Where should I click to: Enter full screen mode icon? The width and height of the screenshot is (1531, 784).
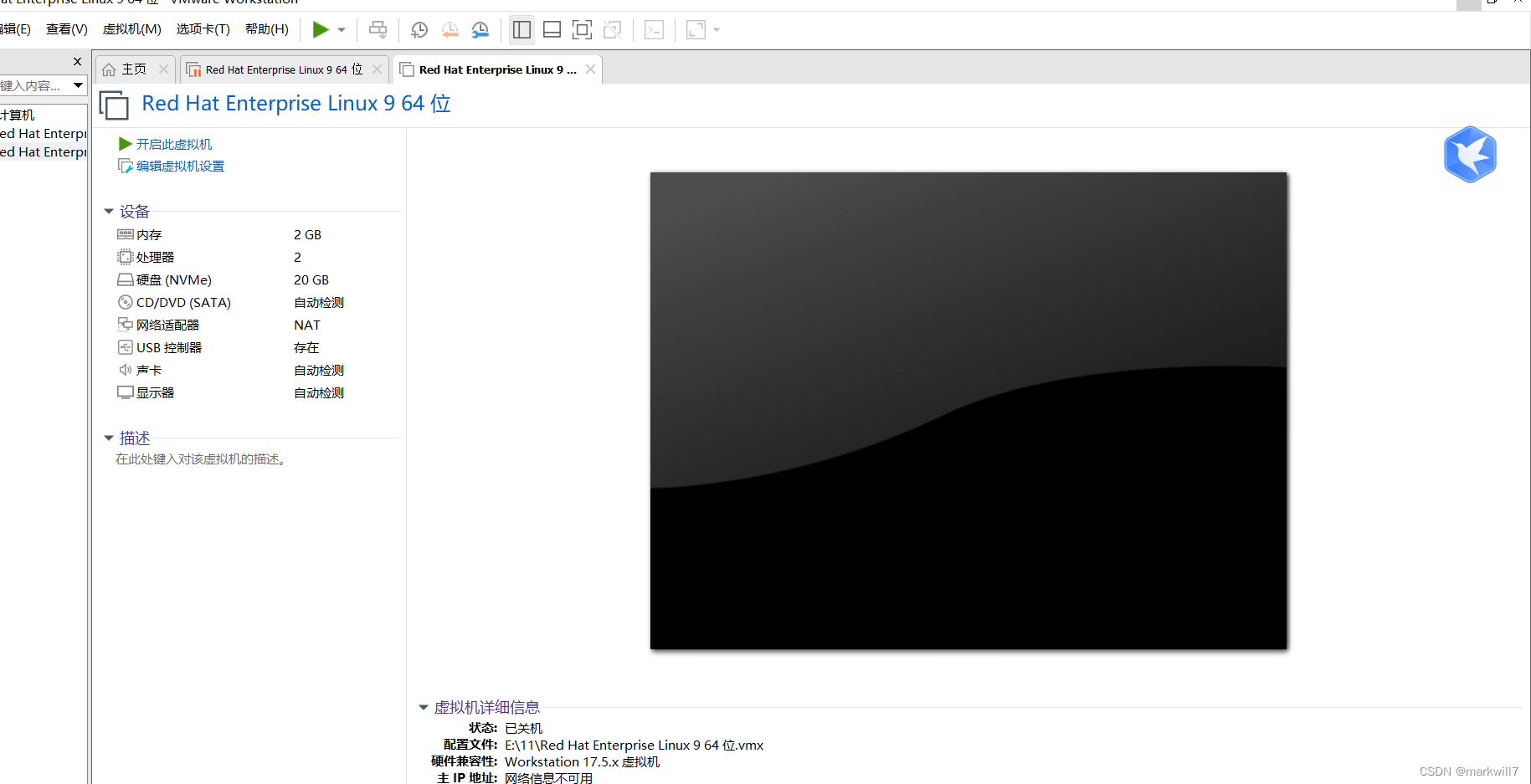coord(582,30)
